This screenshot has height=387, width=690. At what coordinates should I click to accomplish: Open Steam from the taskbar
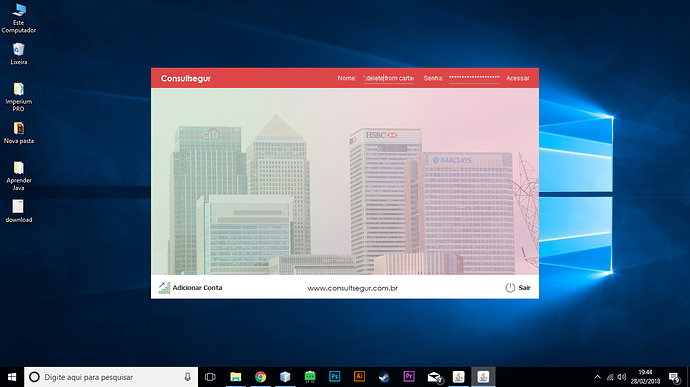[x=384, y=377]
